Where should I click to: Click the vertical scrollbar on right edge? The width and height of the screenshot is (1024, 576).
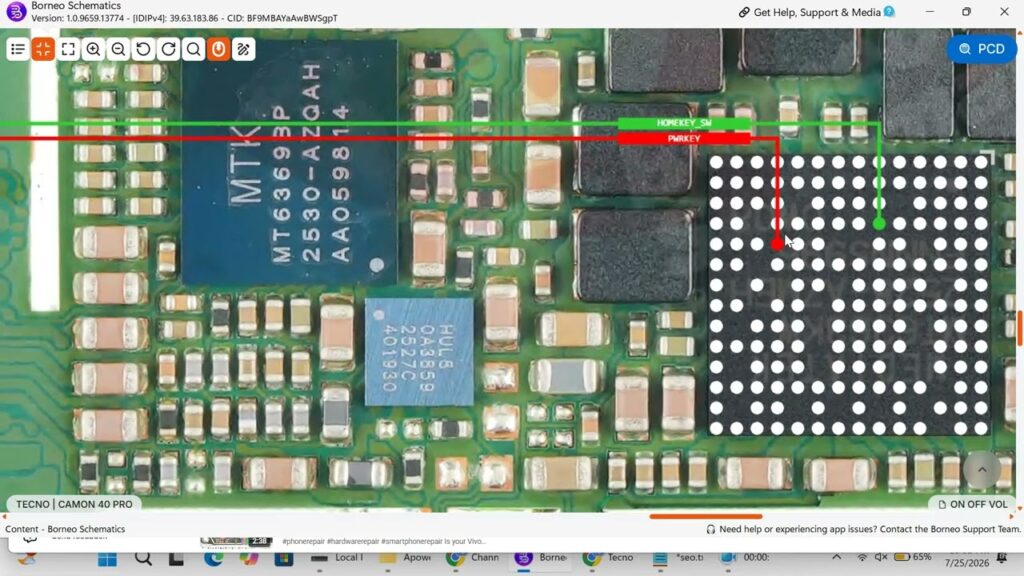pyautogui.click(x=1019, y=328)
